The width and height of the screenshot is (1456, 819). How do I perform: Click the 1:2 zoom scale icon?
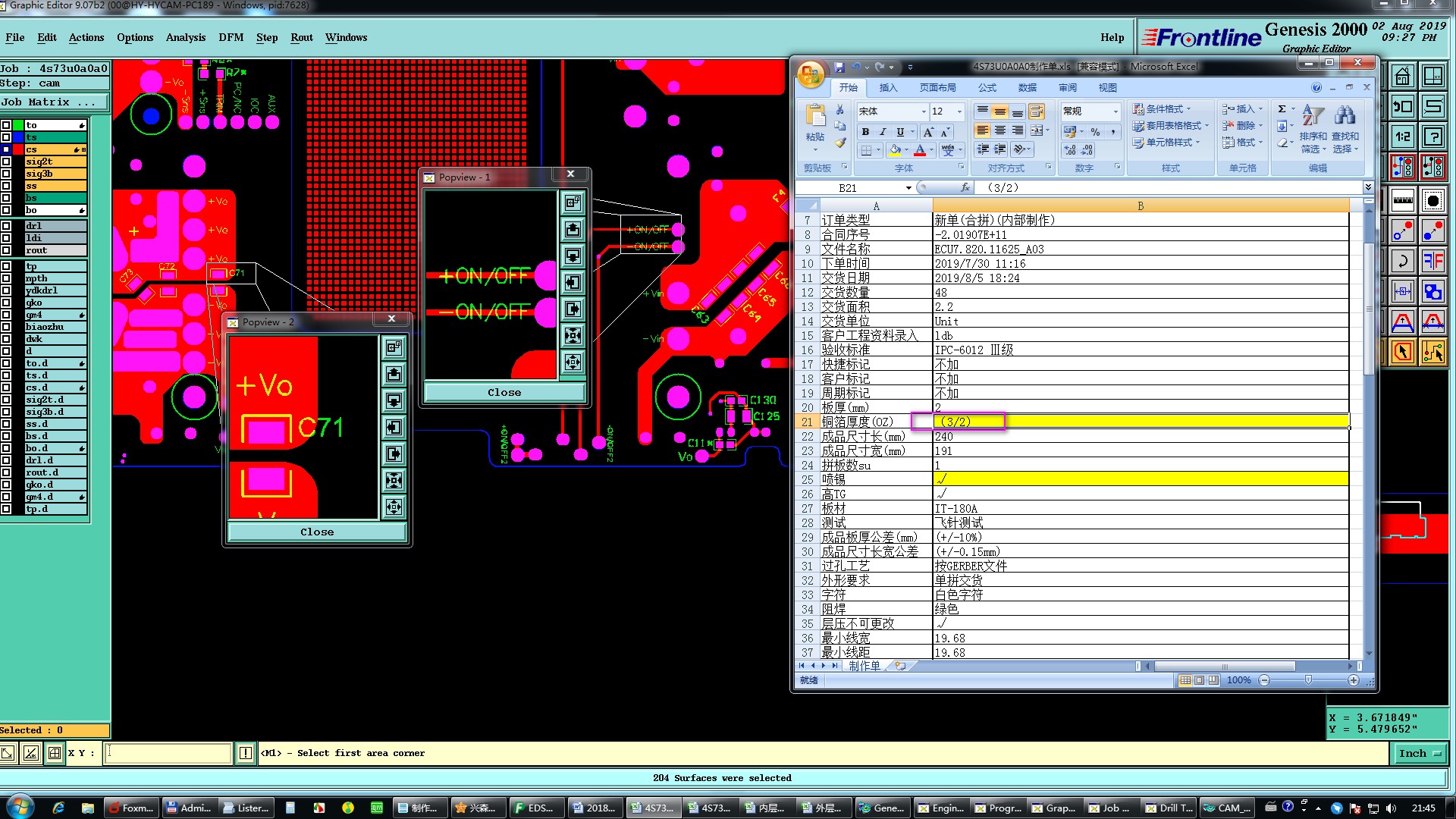point(1402,136)
